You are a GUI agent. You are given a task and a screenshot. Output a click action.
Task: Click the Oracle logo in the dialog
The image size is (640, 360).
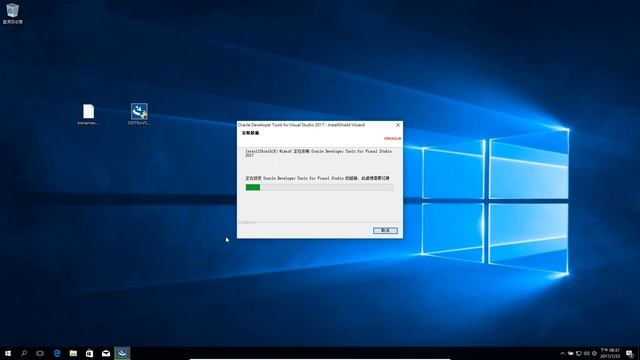click(x=392, y=138)
